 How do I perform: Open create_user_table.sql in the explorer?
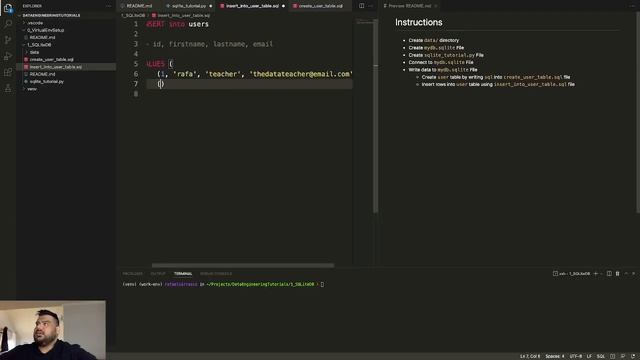[x=51, y=60]
